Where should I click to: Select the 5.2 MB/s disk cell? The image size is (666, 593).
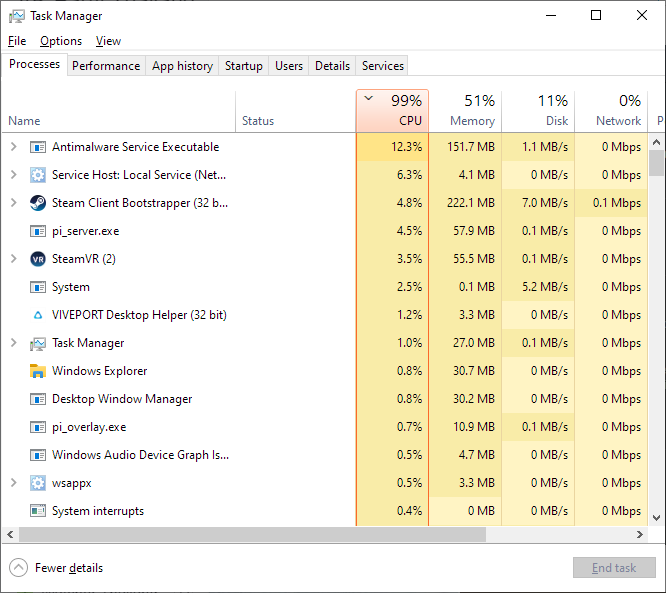click(538, 287)
